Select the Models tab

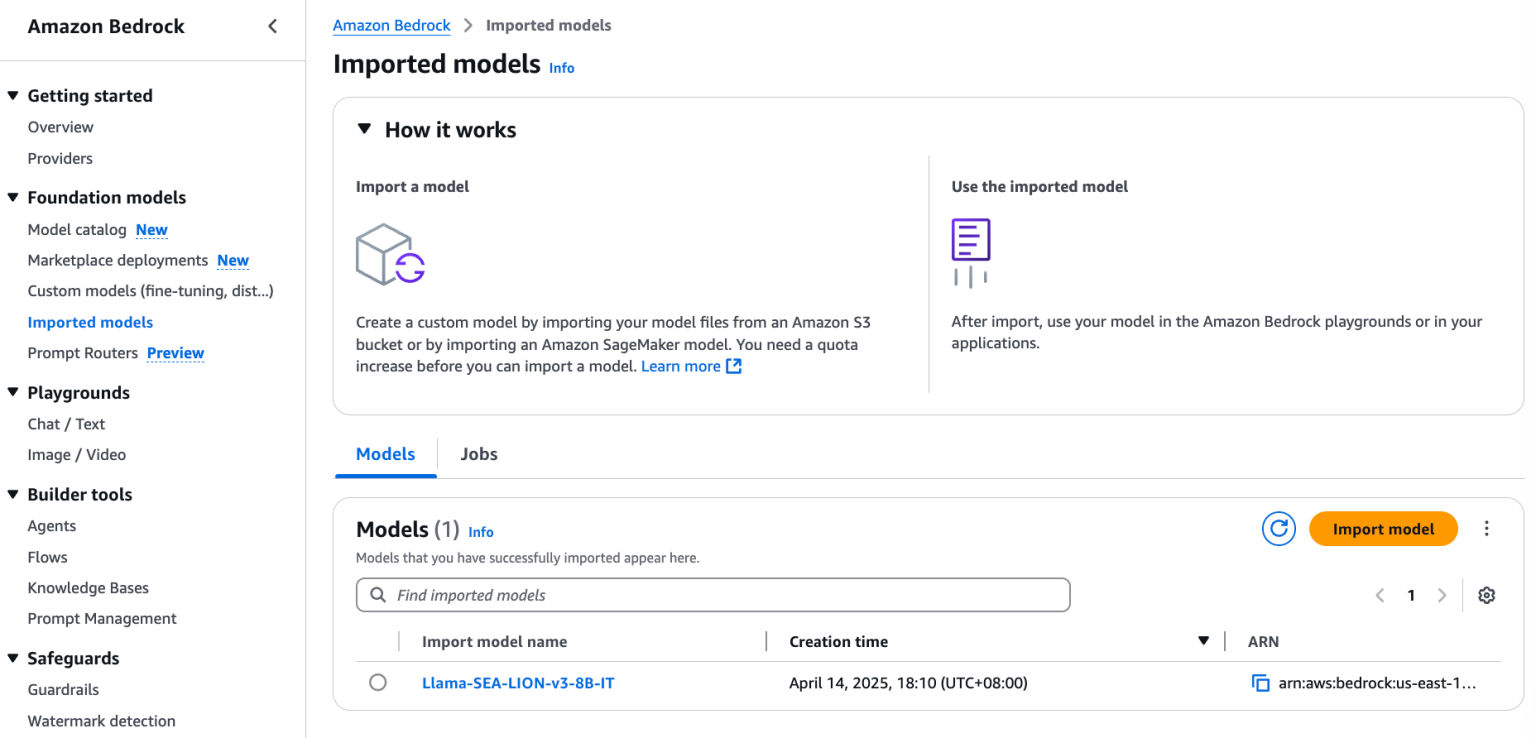pyautogui.click(x=385, y=454)
